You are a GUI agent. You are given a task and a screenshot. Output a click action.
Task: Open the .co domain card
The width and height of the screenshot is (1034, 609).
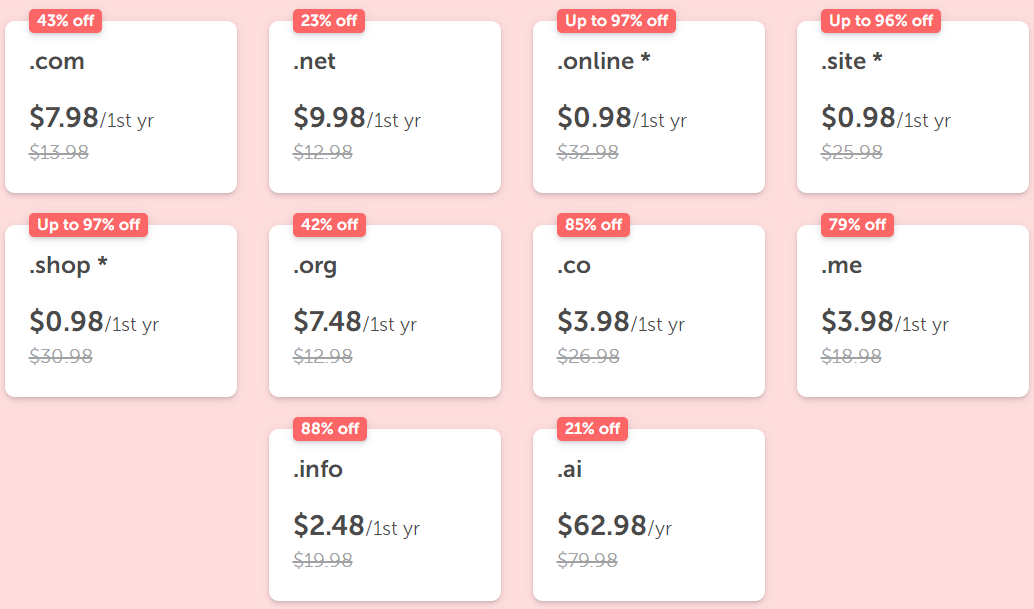574,266
